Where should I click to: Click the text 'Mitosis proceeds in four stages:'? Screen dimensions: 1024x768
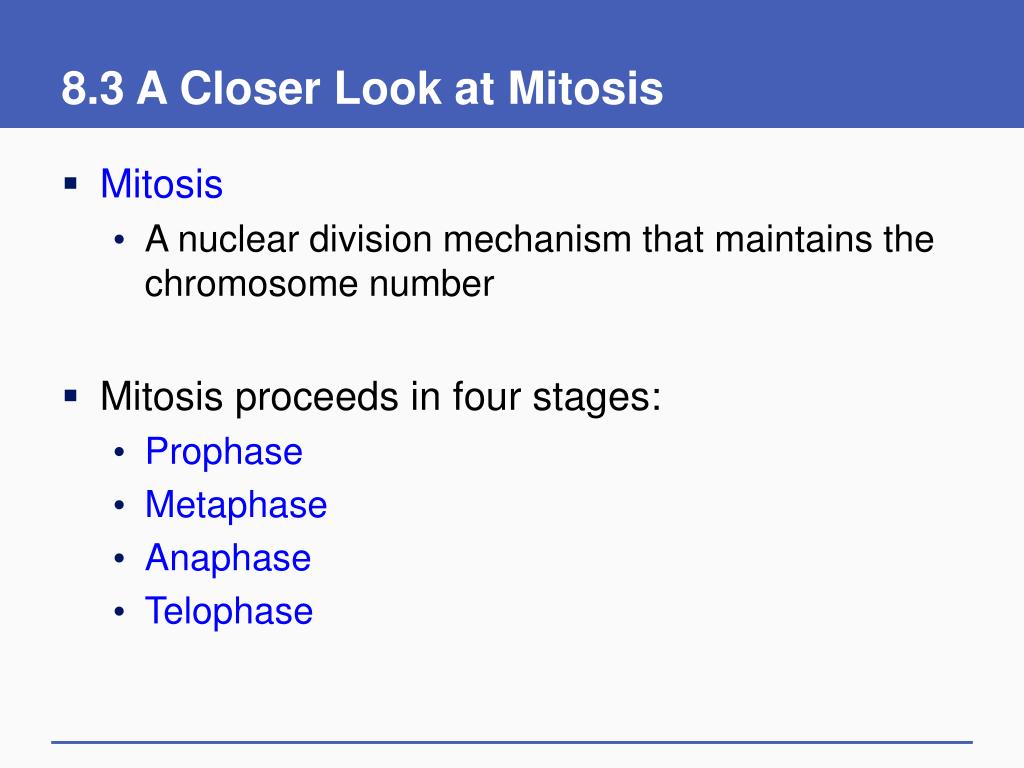381,397
